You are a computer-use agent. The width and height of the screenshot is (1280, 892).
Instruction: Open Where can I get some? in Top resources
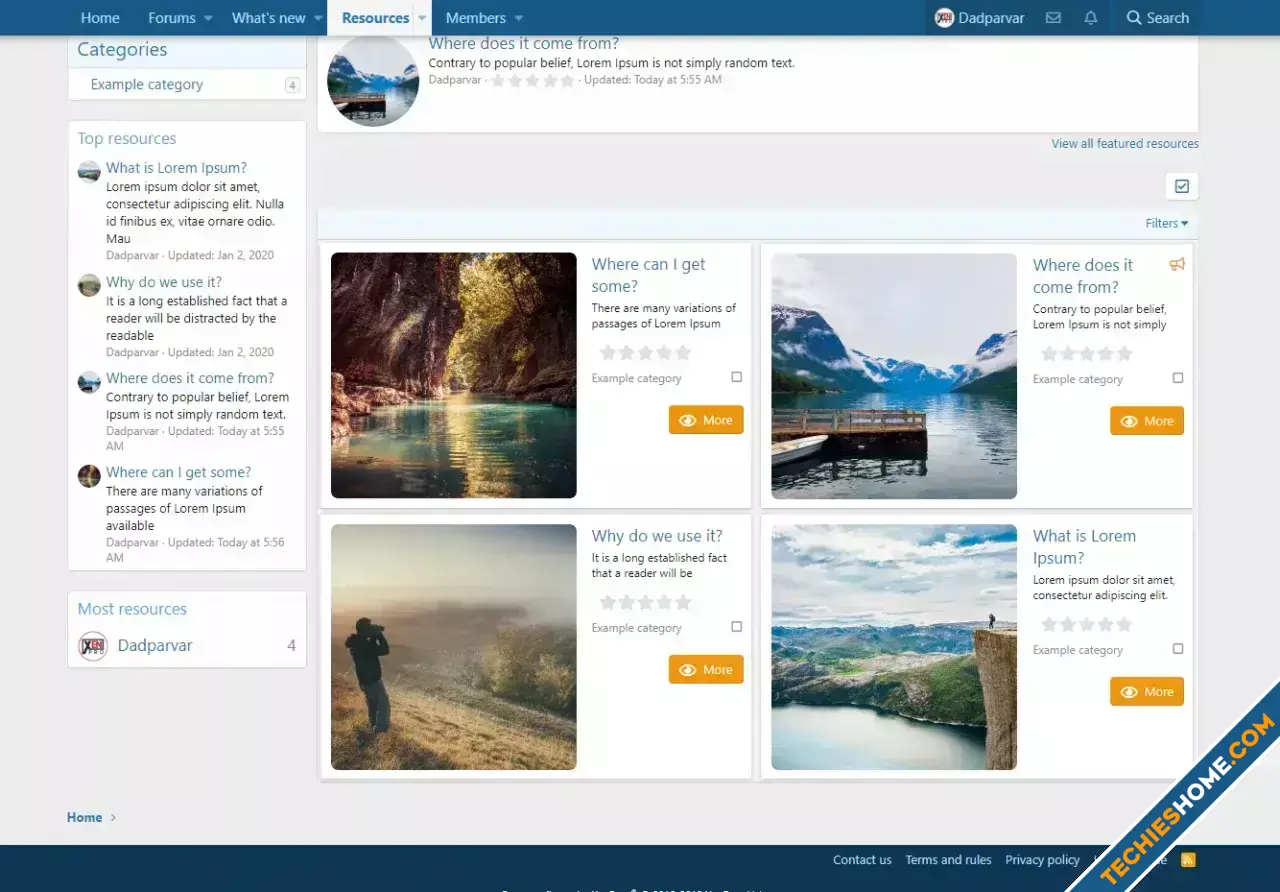(178, 472)
